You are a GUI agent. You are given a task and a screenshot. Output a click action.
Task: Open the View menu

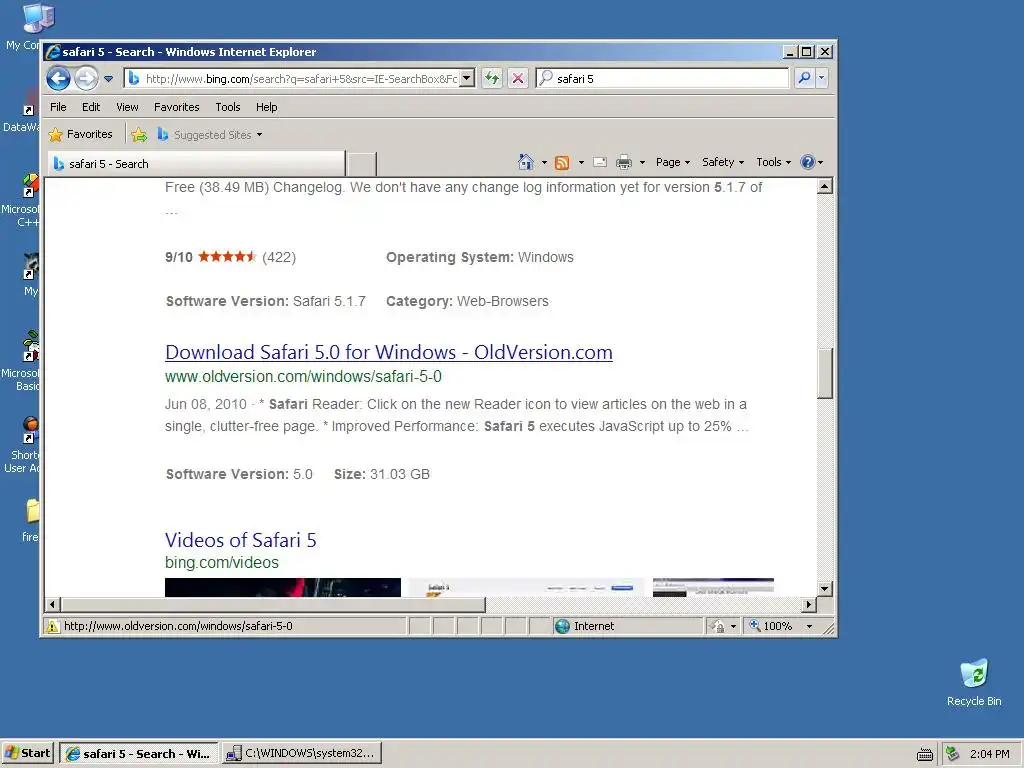tap(127, 107)
